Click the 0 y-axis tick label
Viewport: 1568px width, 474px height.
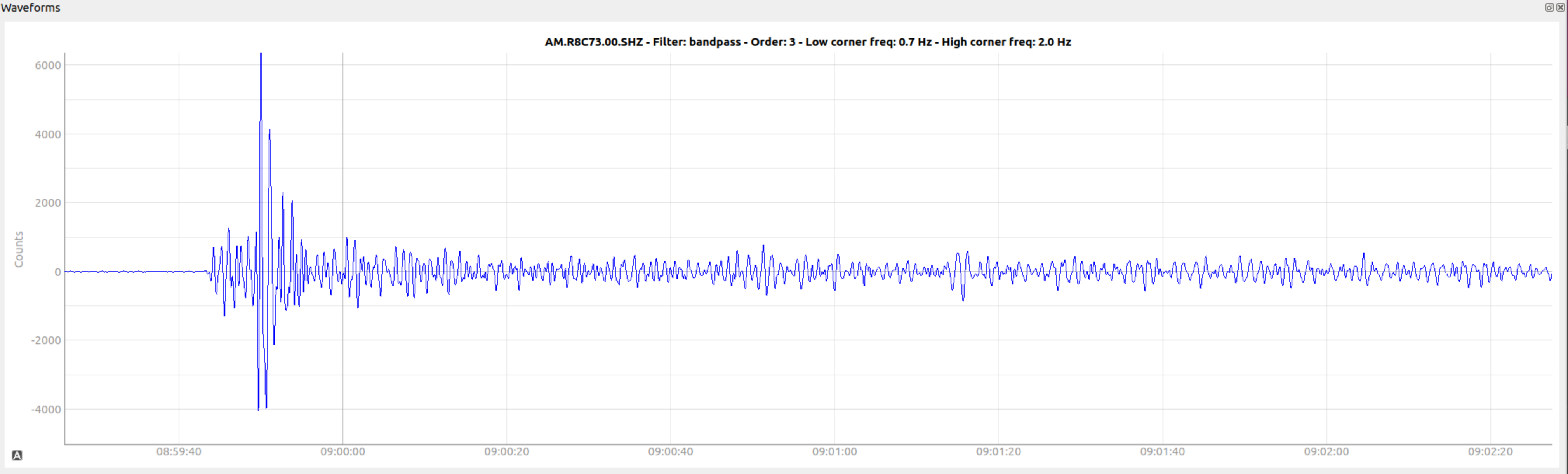58,272
